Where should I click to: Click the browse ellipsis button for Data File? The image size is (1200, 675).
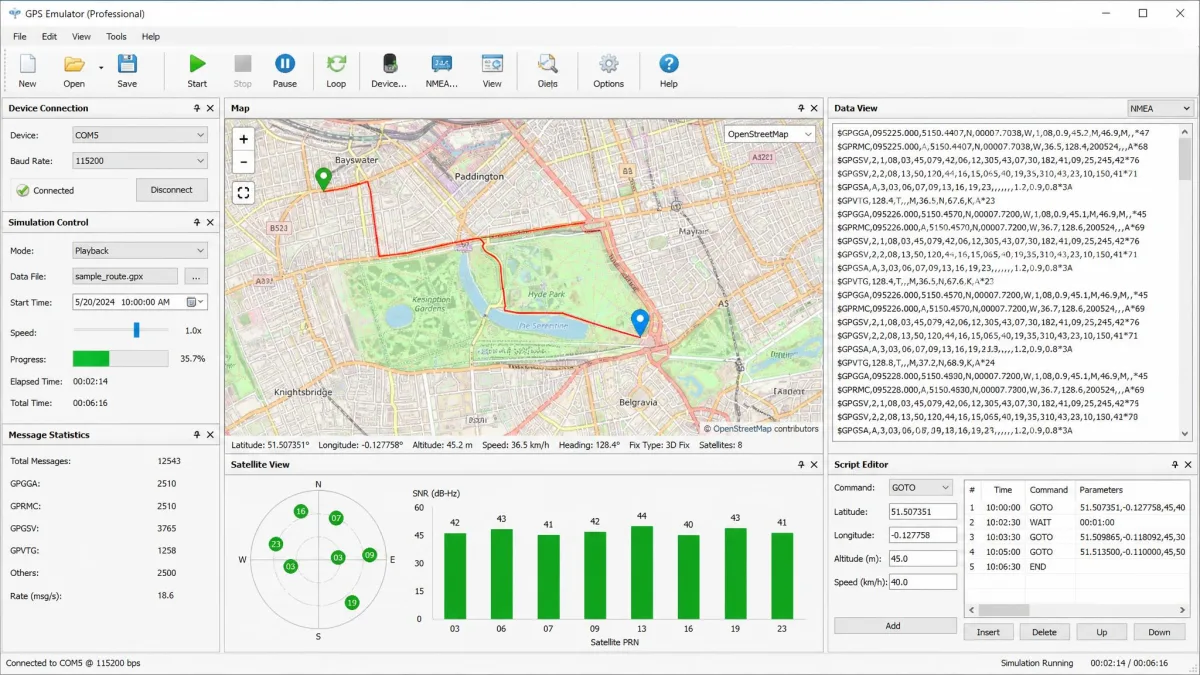pyautogui.click(x=196, y=276)
